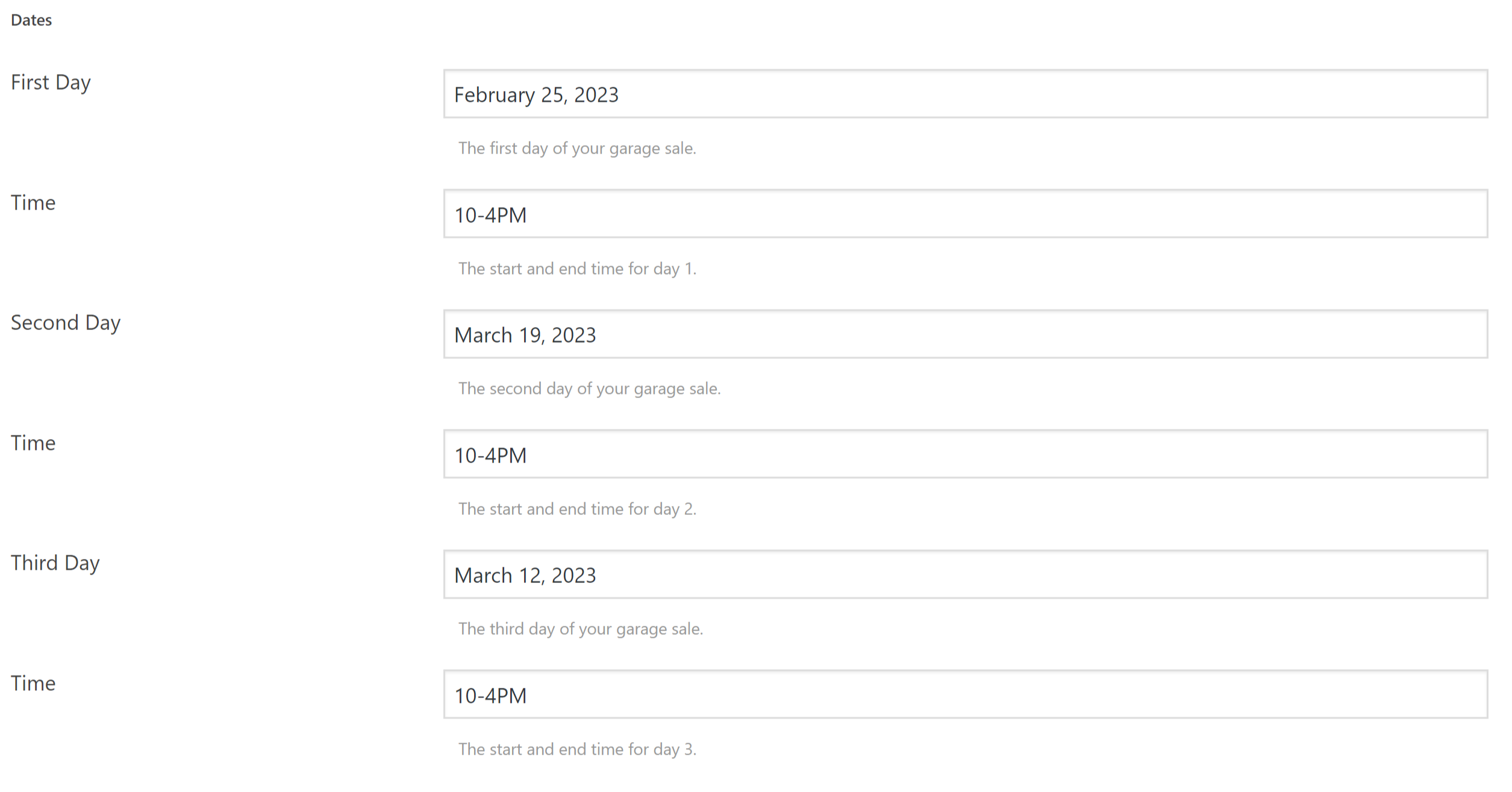Click the Time label under Second Day
Screen dimensions: 1512x792
(33, 443)
